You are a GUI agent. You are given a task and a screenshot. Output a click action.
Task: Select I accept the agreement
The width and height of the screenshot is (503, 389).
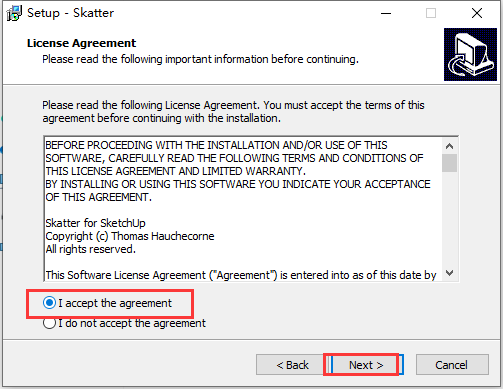point(107,303)
